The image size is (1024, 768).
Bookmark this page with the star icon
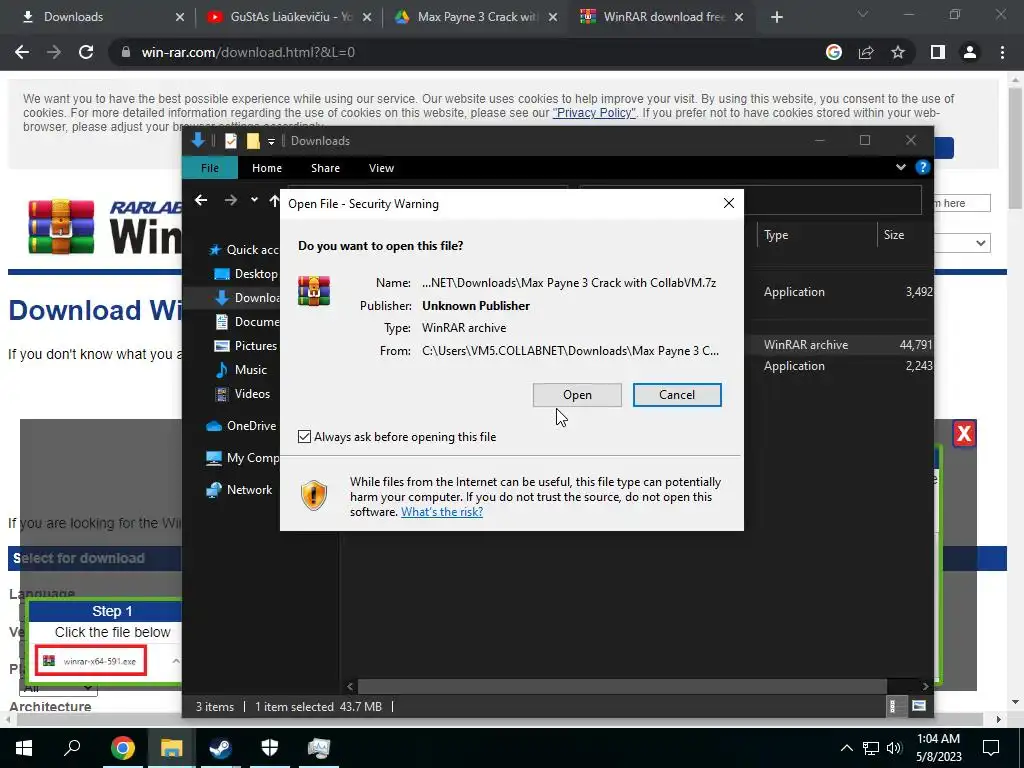tap(898, 52)
